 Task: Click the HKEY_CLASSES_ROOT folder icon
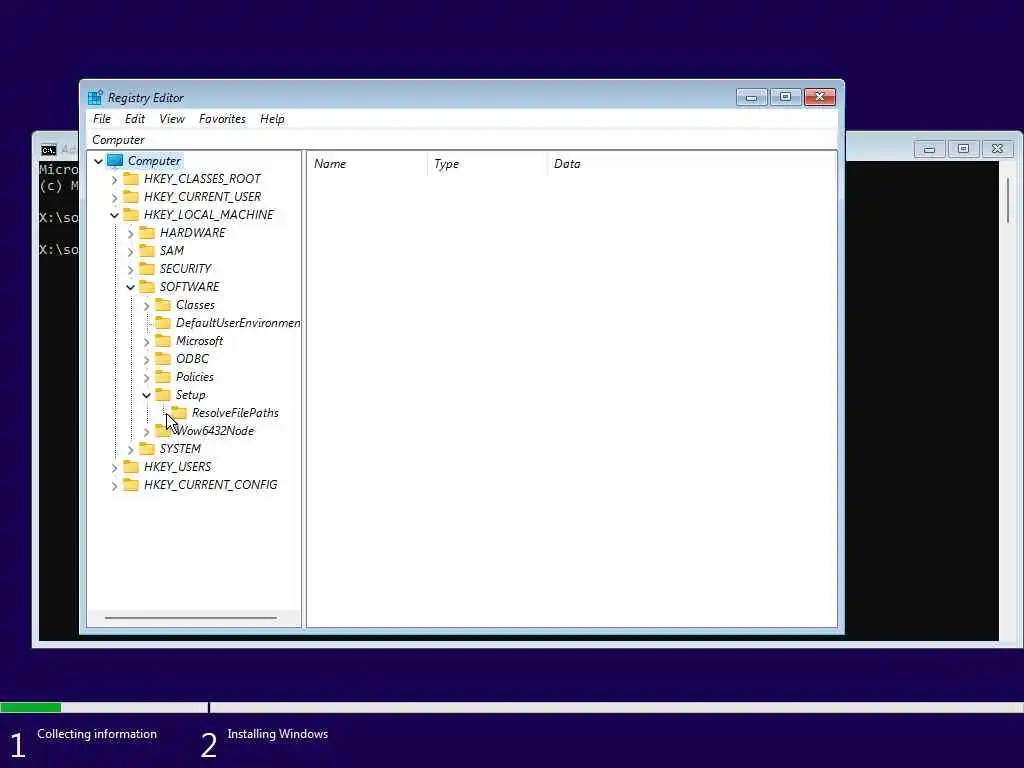pyautogui.click(x=131, y=178)
